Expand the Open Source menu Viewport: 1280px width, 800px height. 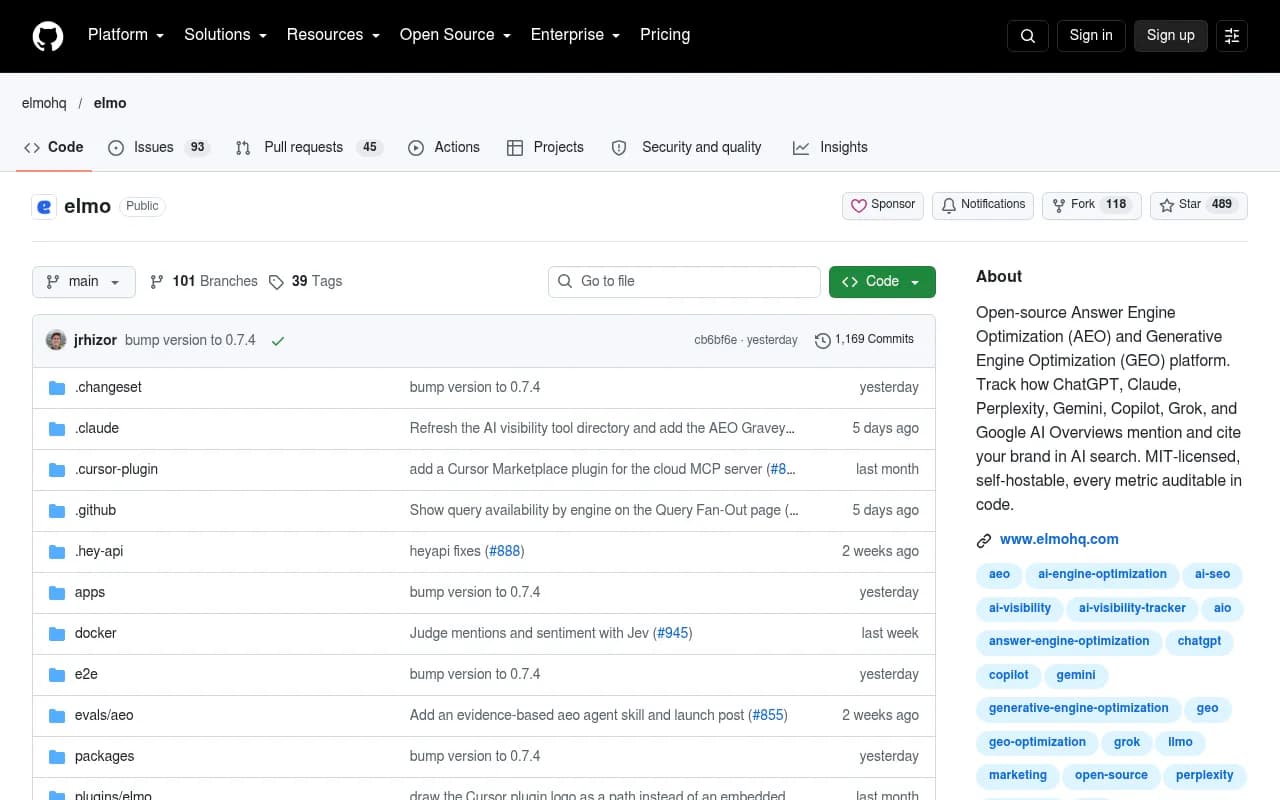(x=455, y=35)
